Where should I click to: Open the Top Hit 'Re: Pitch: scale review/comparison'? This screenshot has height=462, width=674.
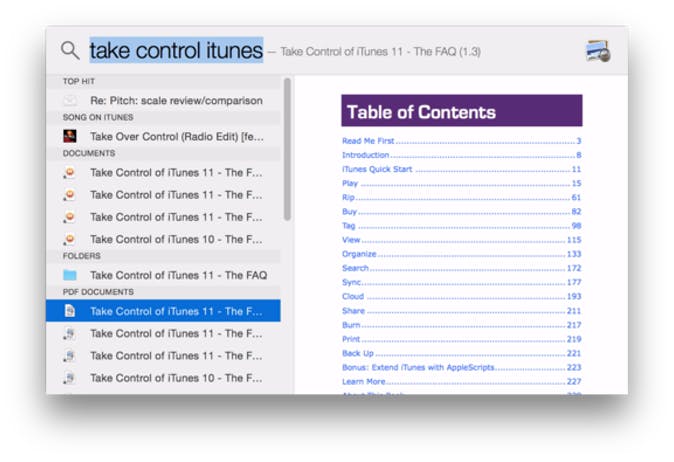coord(163,101)
